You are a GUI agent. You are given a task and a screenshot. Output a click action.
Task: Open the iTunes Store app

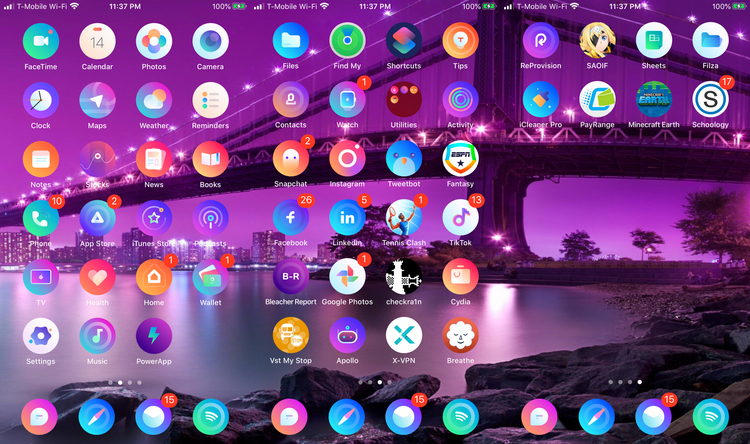[x=154, y=218]
